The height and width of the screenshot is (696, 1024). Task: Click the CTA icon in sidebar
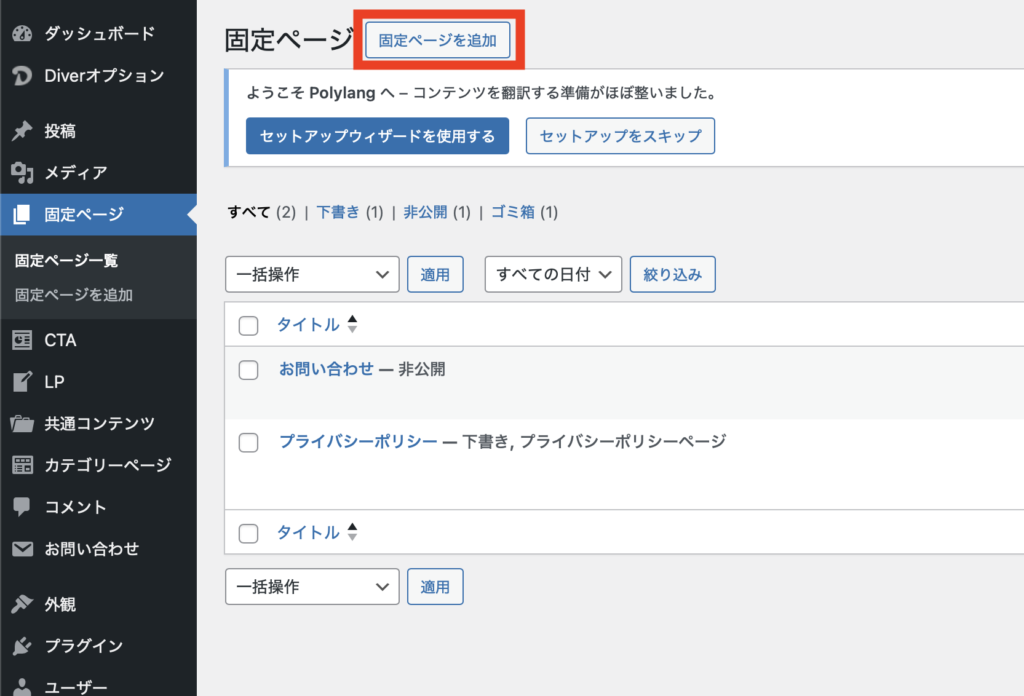22,340
